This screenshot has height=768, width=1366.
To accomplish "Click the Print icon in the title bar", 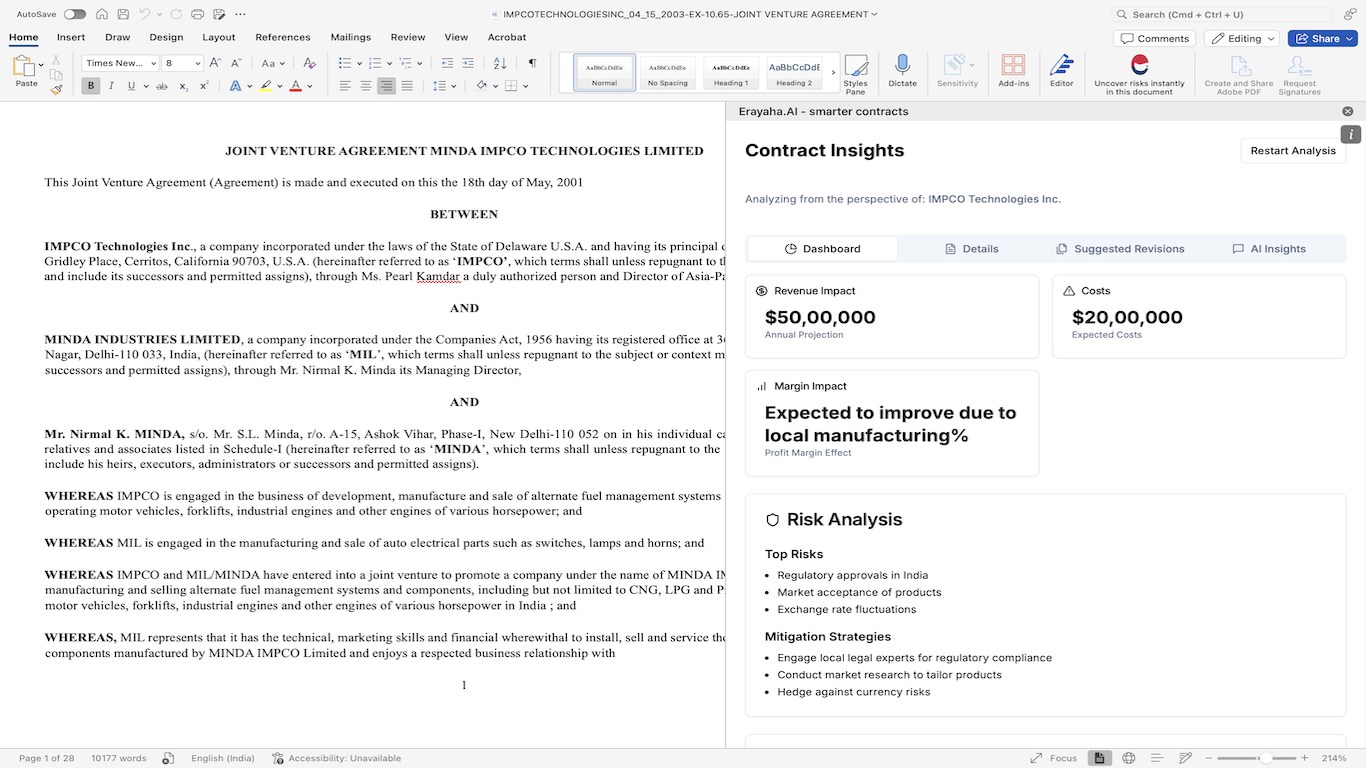I will (x=197, y=14).
